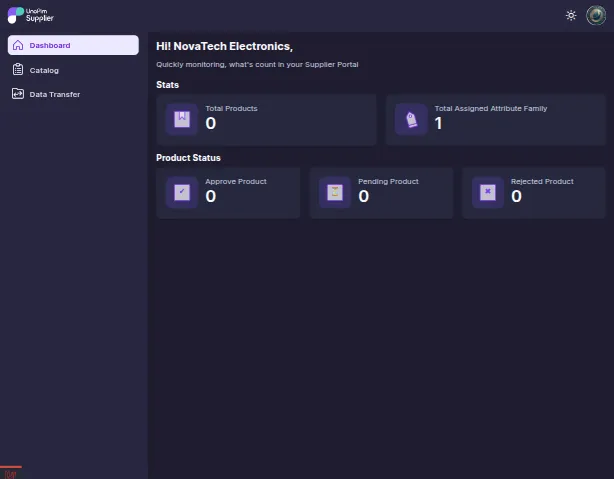Open the Data Transfer menu item
This screenshot has width=614, height=479.
point(73,94)
